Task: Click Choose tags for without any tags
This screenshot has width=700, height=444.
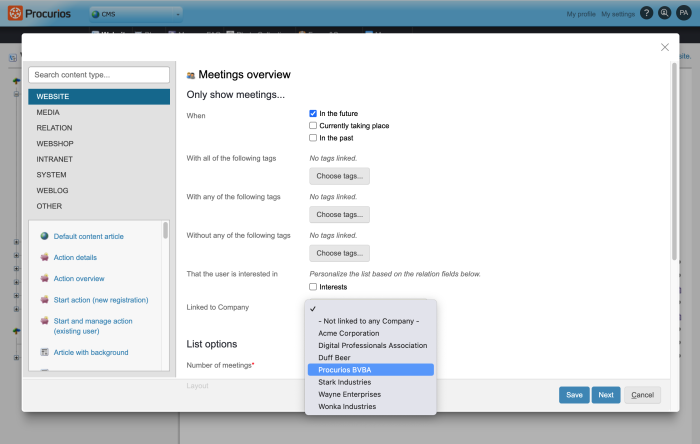Action: pyautogui.click(x=339, y=253)
